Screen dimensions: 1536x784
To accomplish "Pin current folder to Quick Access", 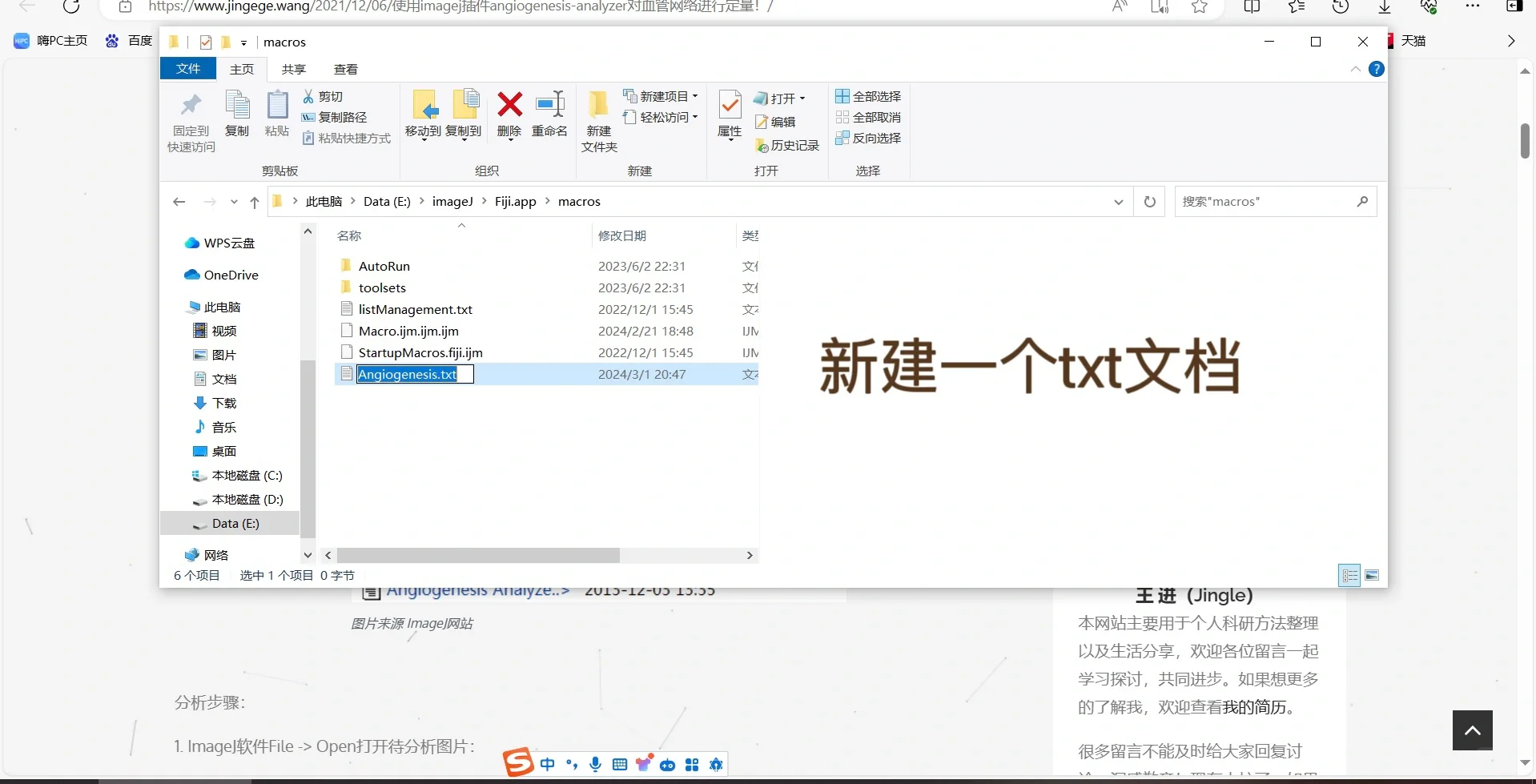I will coord(190,120).
